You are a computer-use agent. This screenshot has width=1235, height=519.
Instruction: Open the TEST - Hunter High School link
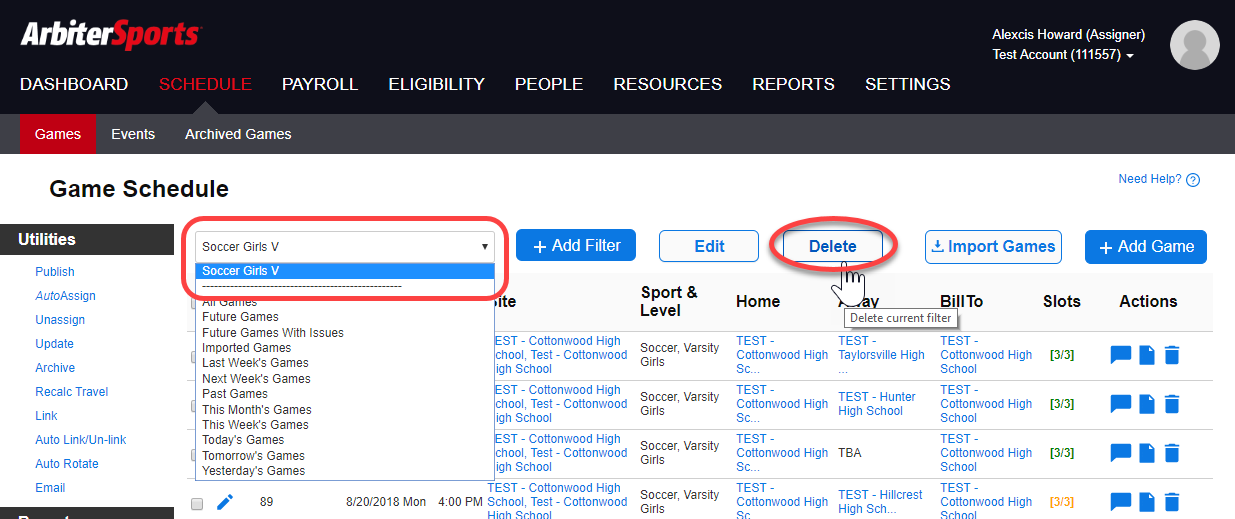click(877, 404)
